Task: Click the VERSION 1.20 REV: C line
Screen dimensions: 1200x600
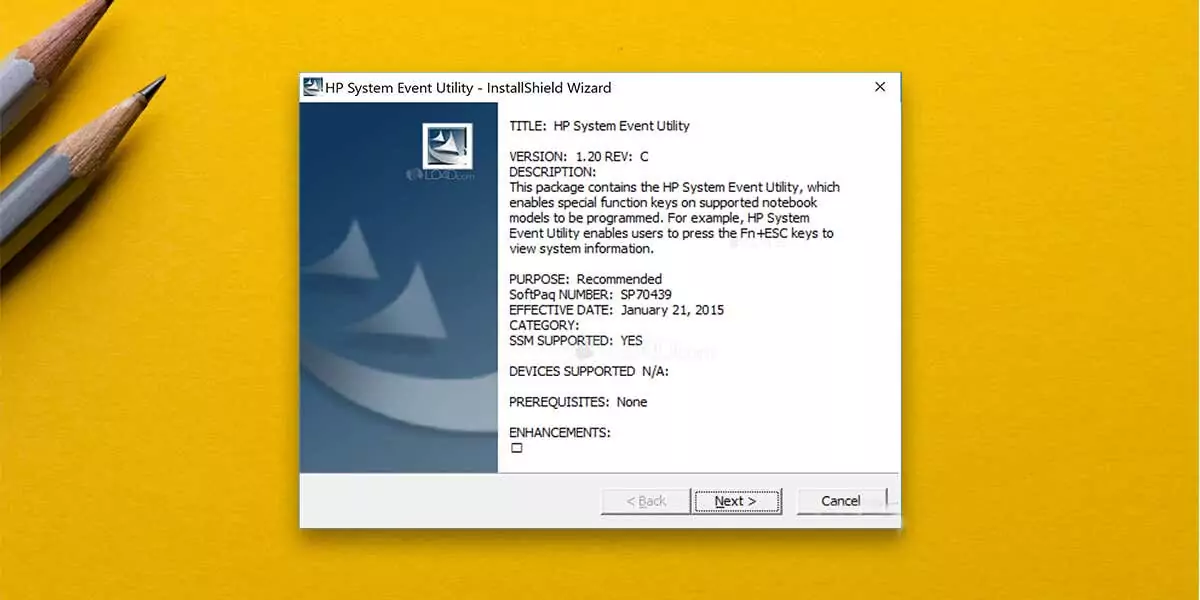Action: [x=579, y=157]
